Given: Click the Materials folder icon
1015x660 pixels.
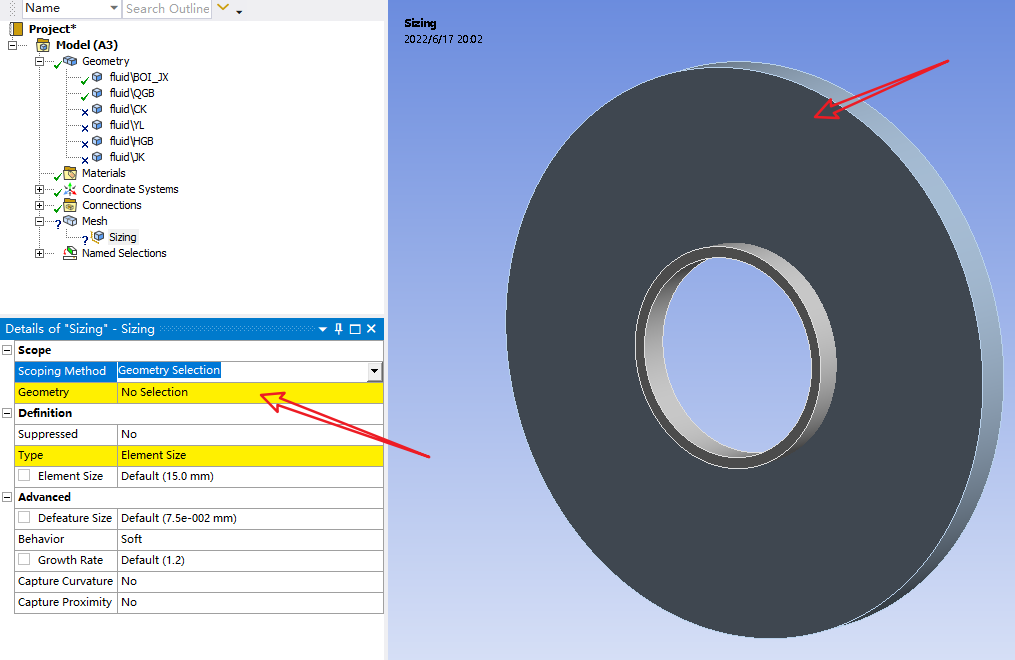Looking at the screenshot, I should click(x=70, y=173).
